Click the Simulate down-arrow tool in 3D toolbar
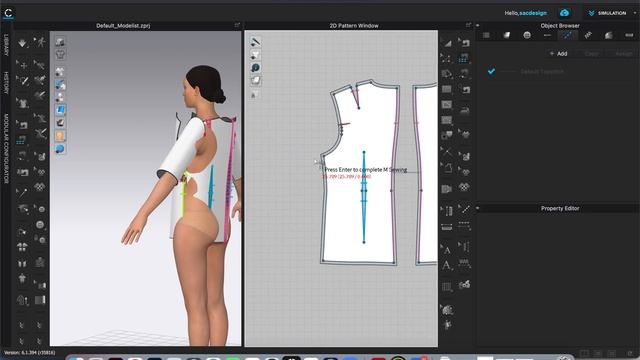640x360 pixels. pos(22,42)
